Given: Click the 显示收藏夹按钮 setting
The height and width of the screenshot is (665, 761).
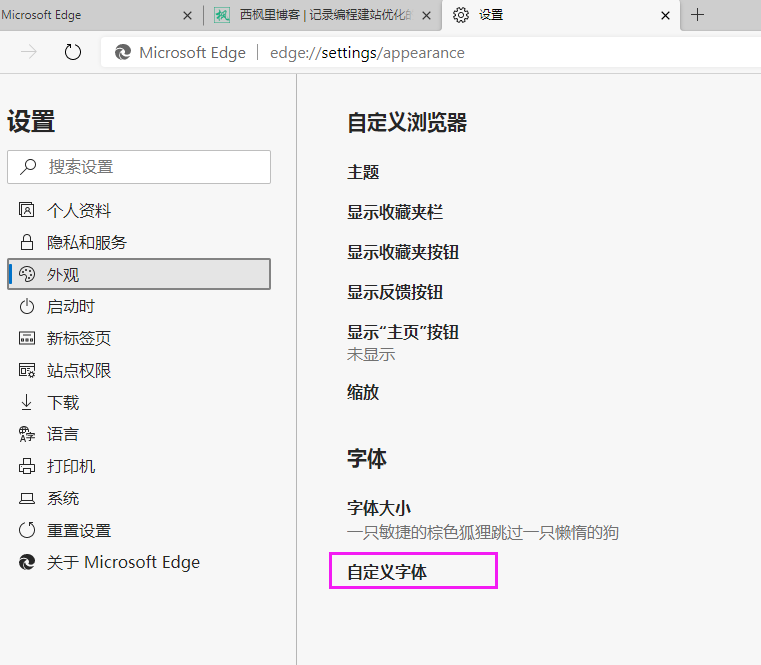Looking at the screenshot, I should (403, 252).
